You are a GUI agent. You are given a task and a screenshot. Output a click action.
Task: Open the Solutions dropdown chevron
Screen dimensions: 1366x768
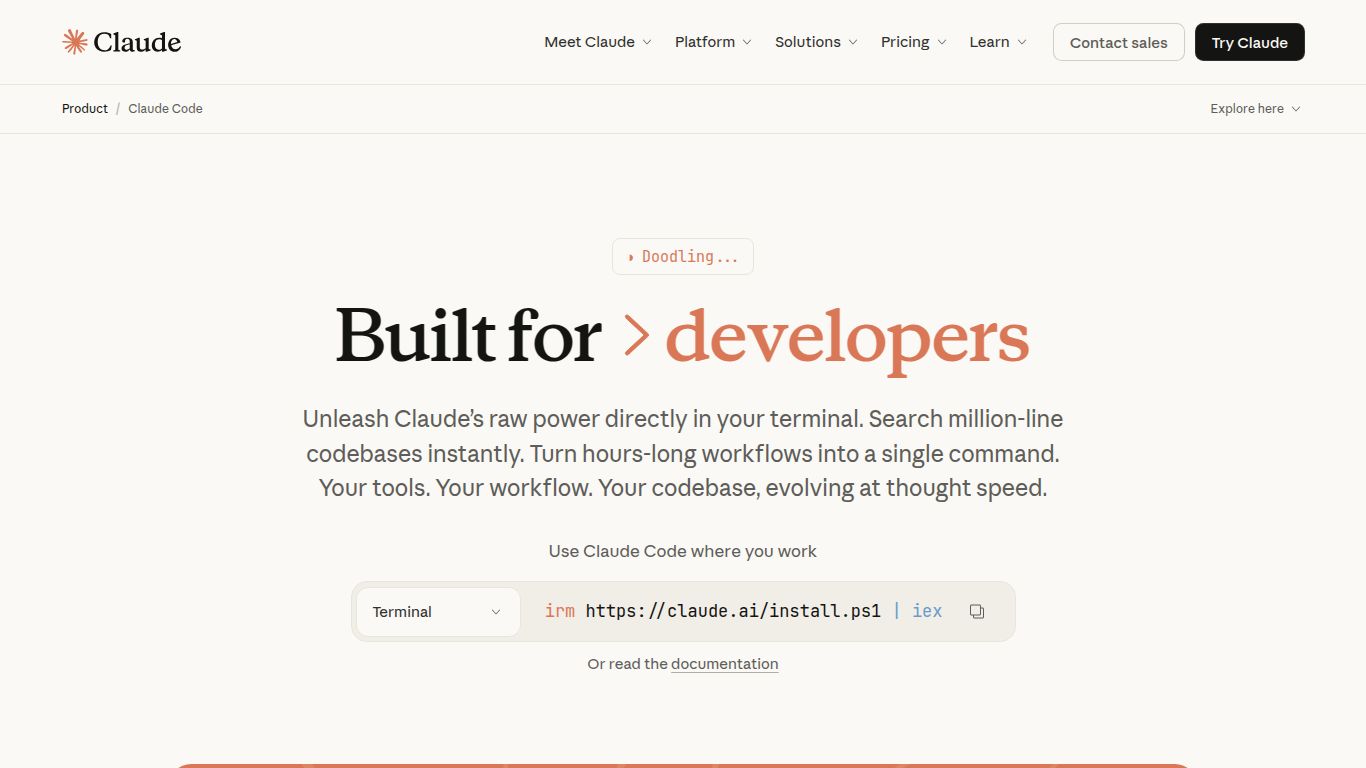853,42
